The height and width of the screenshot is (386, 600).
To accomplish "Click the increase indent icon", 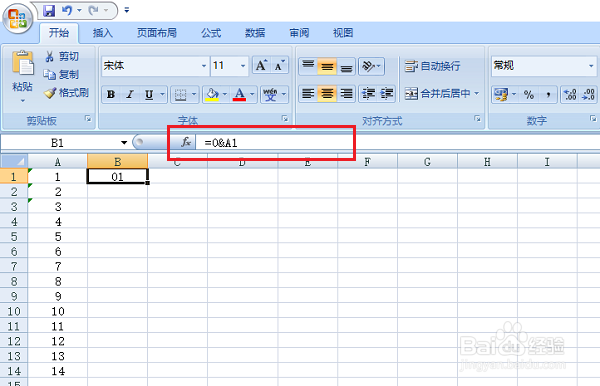I will [386, 94].
